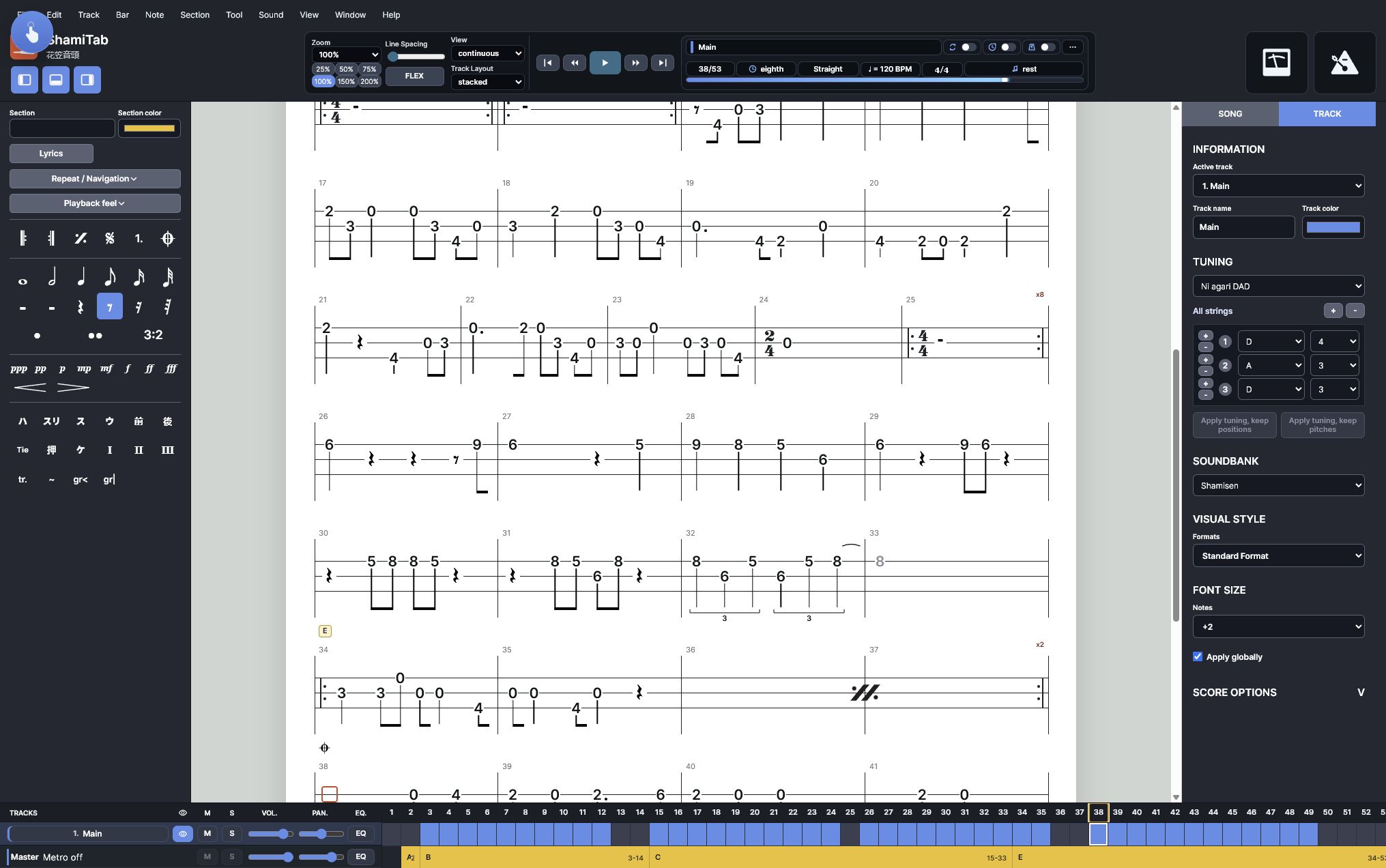Open the Bar menu
Image resolution: width=1386 pixels, height=868 pixels.
click(x=122, y=14)
